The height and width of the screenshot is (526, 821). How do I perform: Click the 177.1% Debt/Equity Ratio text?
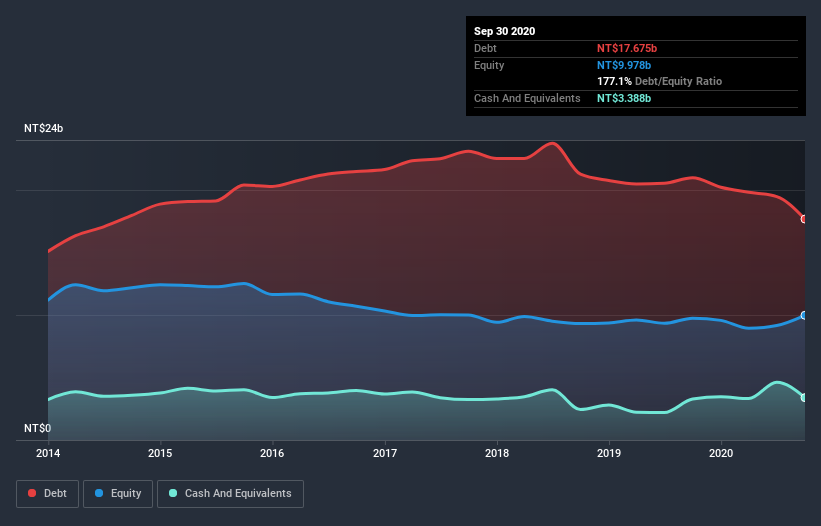pos(659,81)
